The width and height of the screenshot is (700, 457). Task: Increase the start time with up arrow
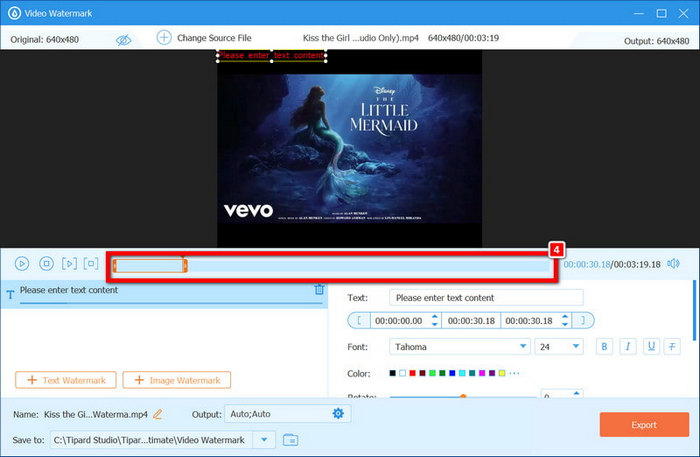coord(435,316)
